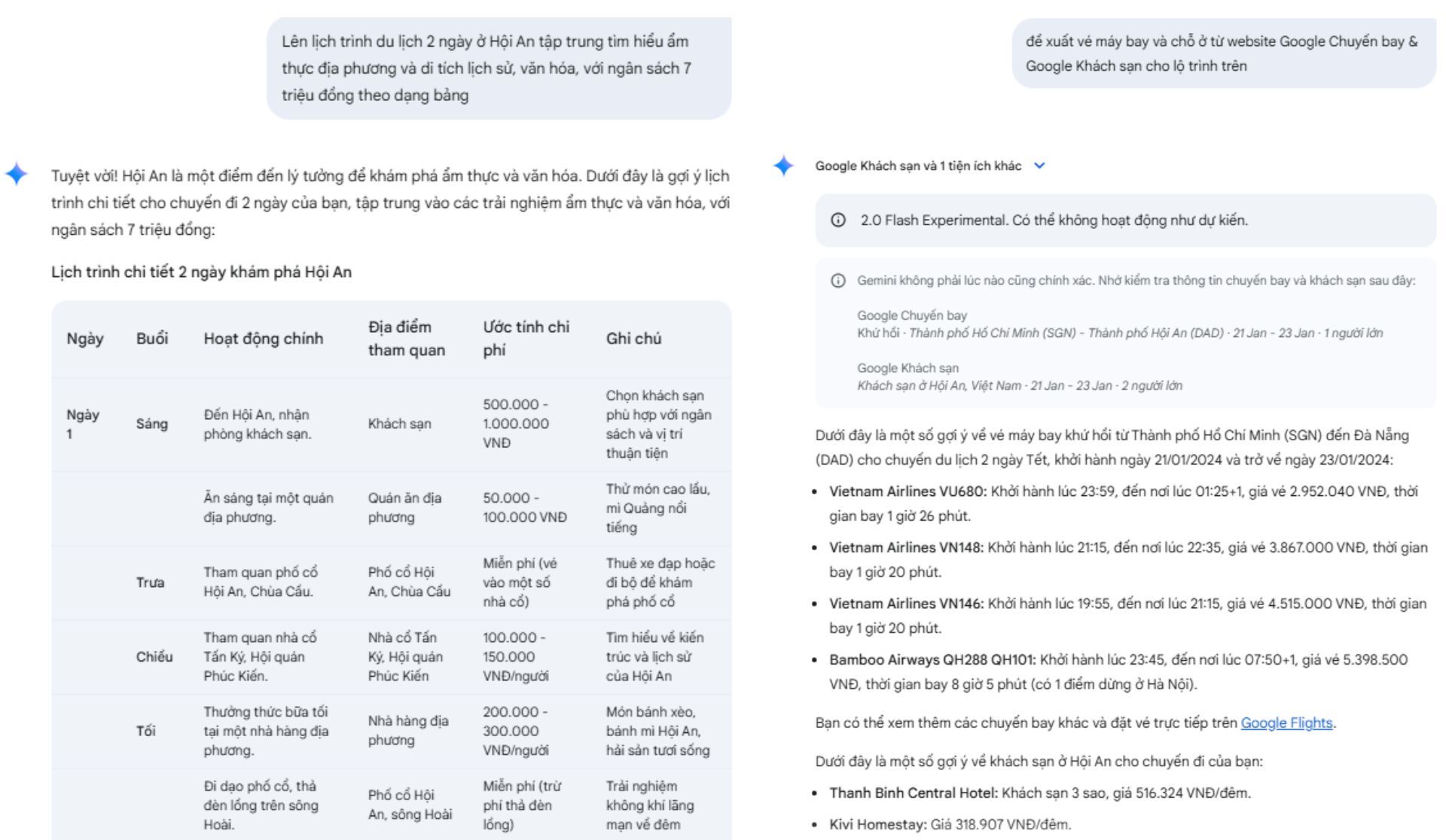Click the Vietnam Airlines VN148 flight item

[x=1128, y=559]
